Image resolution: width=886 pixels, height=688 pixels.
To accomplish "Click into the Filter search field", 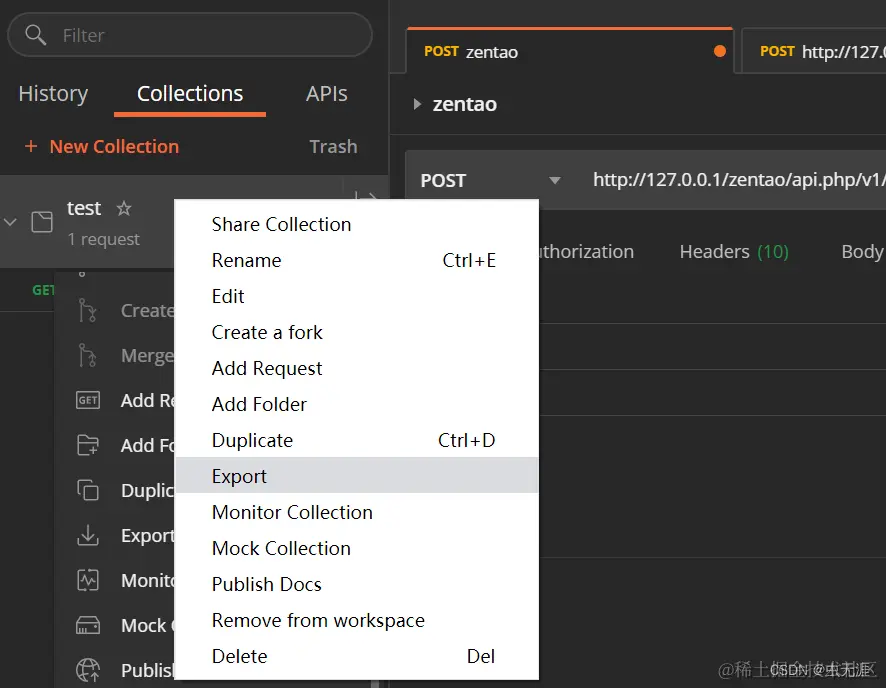I will point(190,35).
